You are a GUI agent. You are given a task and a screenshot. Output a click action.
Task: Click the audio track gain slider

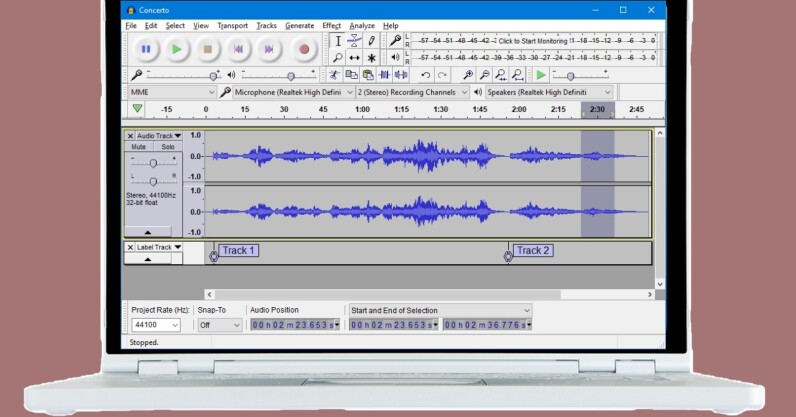pyautogui.click(x=152, y=162)
